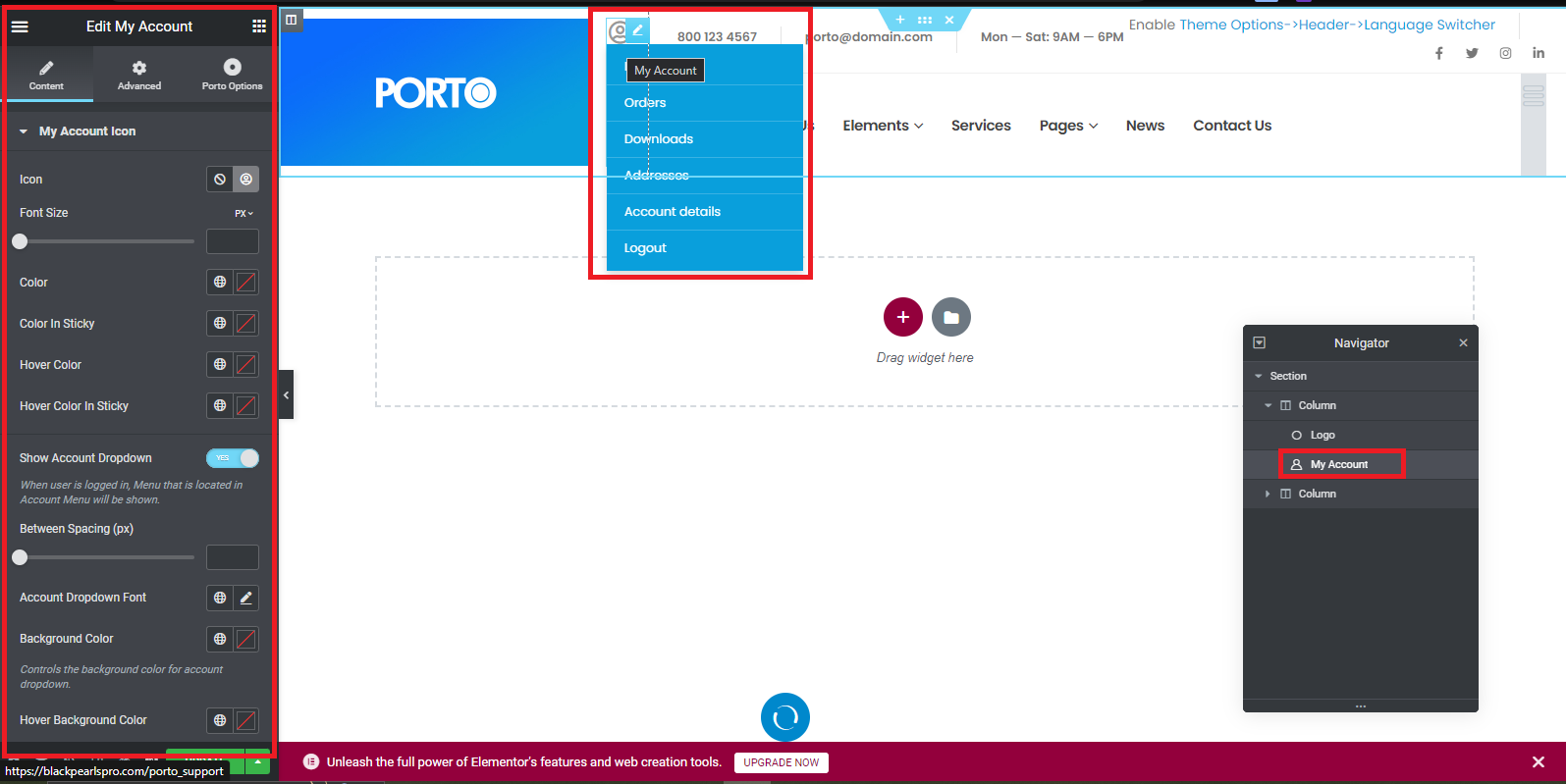Open global fonts for Account Dropdown Font
Screen dimensions: 1566x784
220,598
